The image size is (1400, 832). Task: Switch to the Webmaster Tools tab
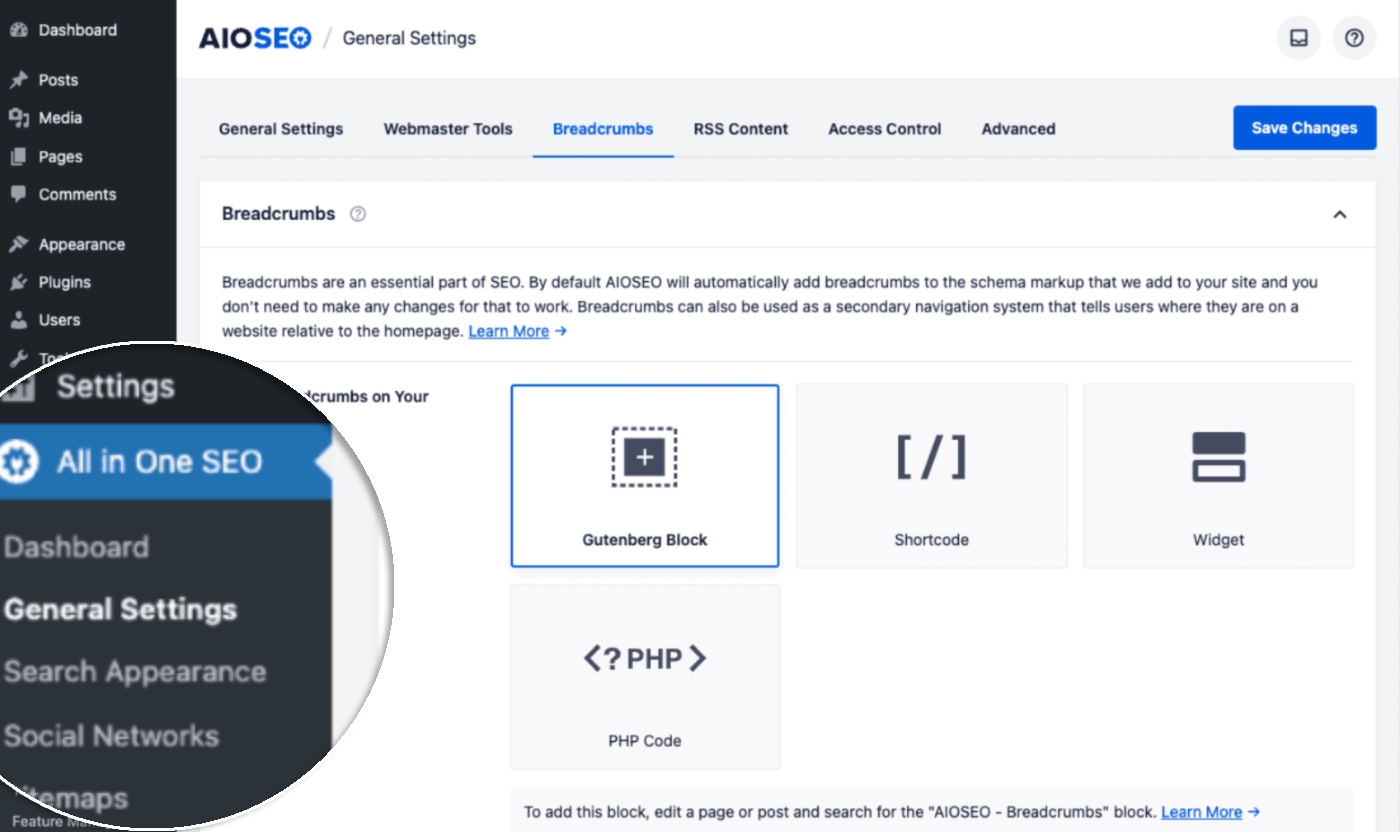(448, 129)
